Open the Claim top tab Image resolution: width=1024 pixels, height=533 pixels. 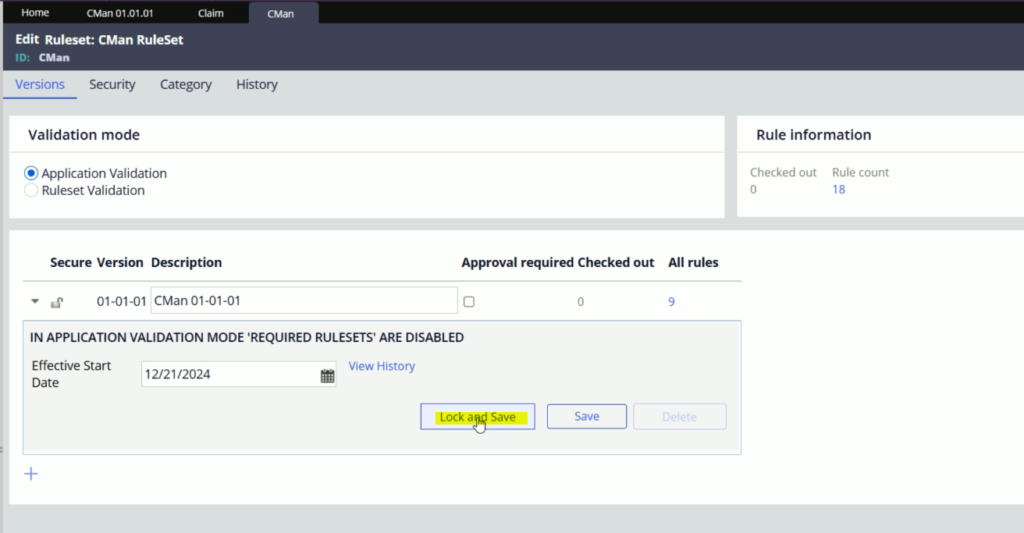211,13
